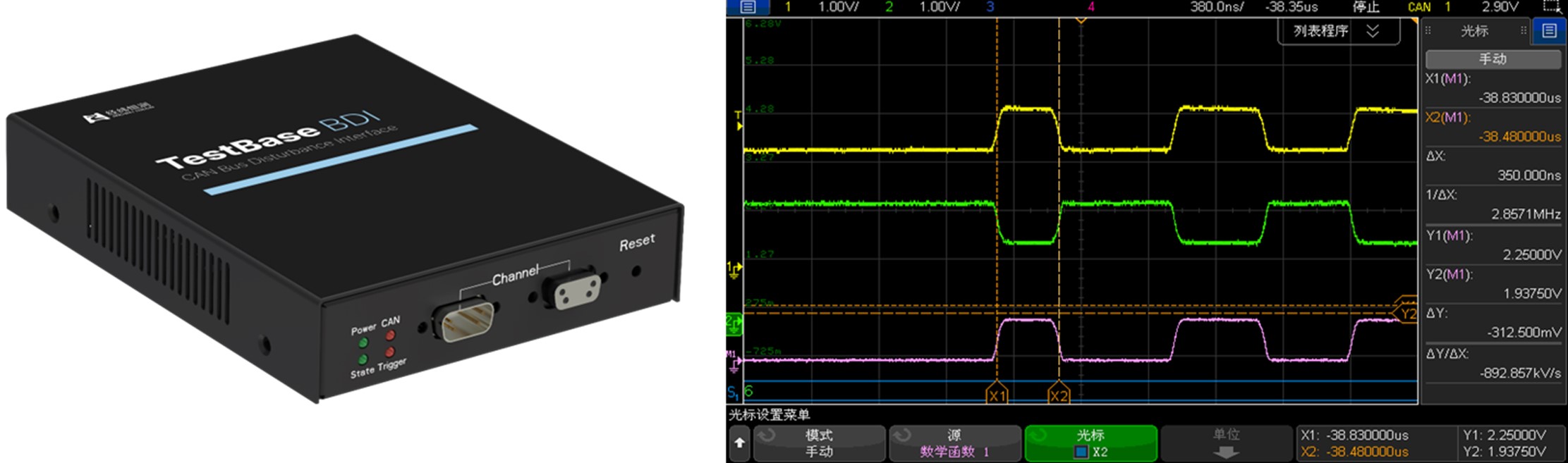Click the ΔX value 350.000ns
Screen dimensions: 1568x463
1529,175
